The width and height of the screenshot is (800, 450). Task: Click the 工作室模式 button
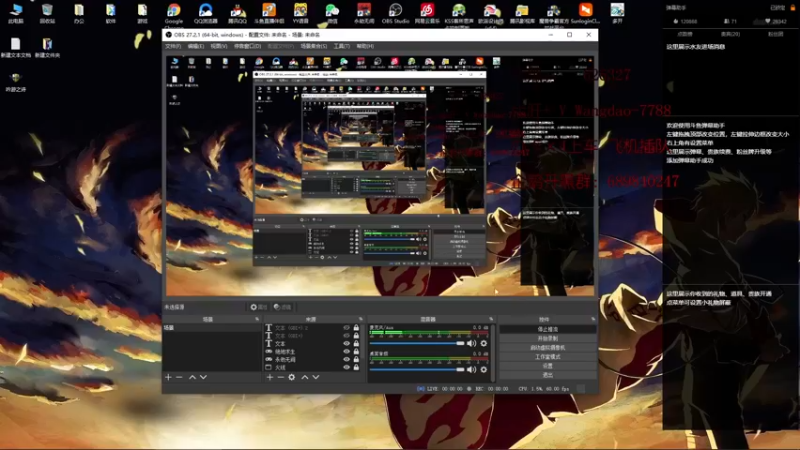pyautogui.click(x=547, y=357)
